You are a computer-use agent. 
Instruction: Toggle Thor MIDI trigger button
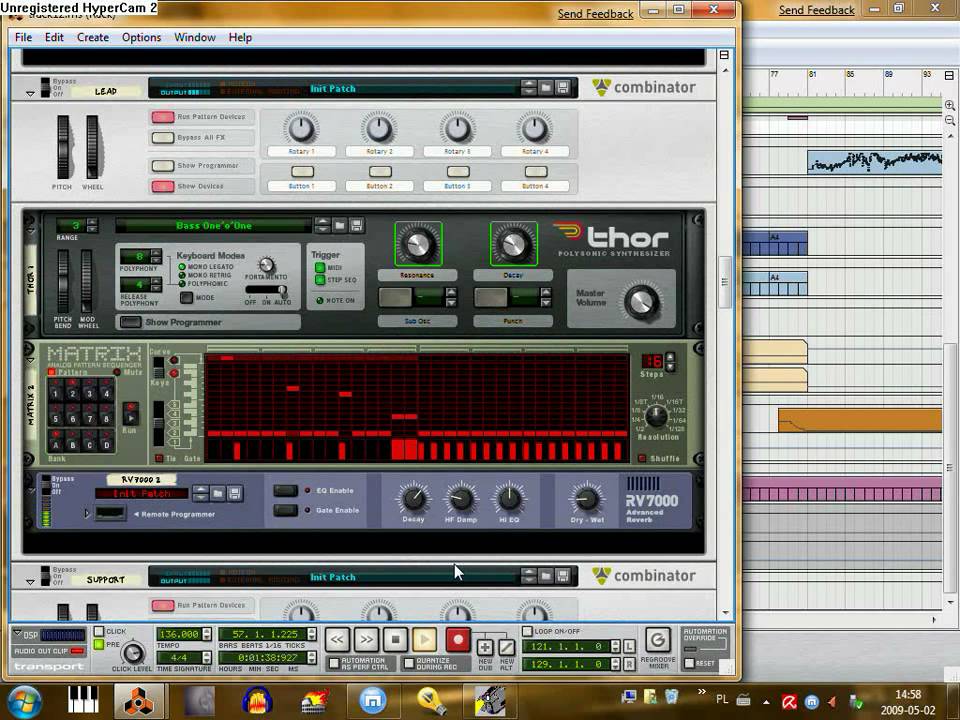coord(320,268)
